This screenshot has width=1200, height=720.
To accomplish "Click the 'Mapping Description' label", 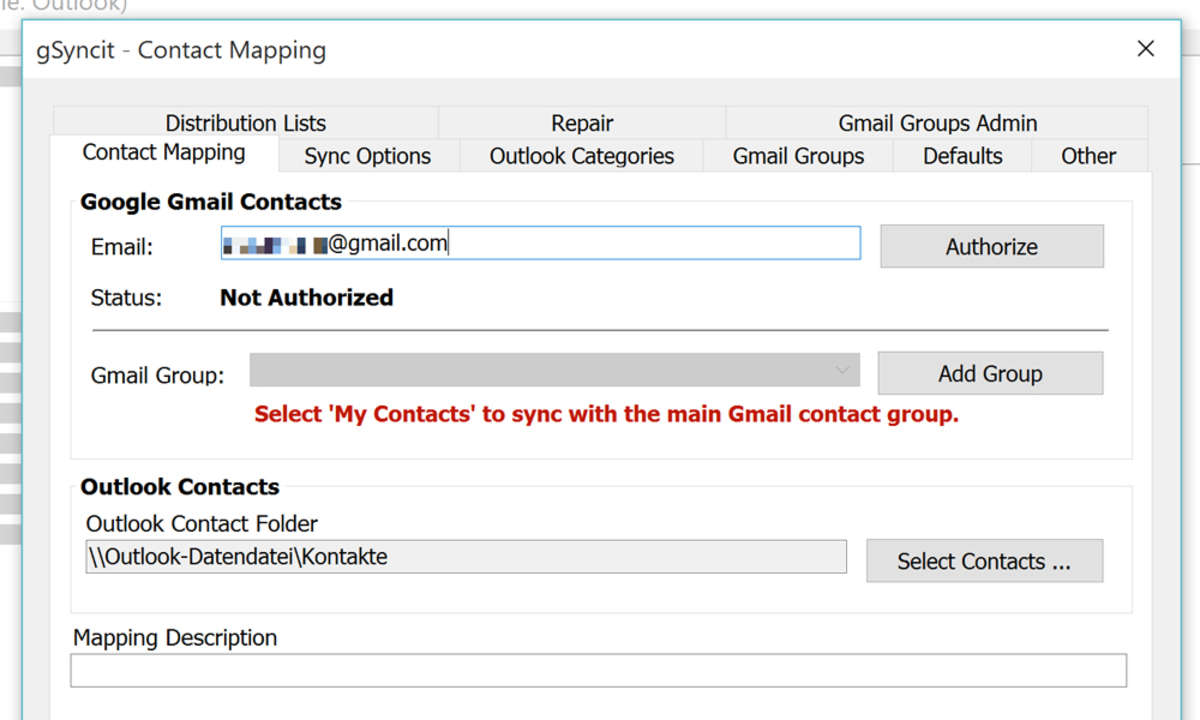I will point(175,638).
